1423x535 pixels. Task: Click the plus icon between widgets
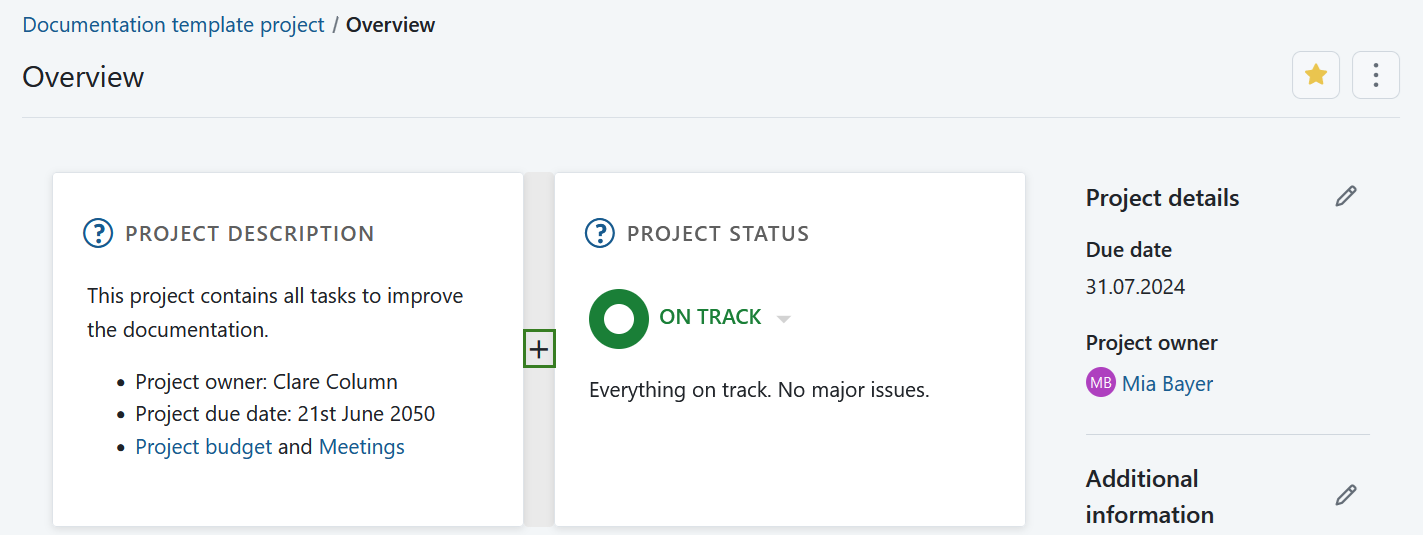(x=539, y=349)
